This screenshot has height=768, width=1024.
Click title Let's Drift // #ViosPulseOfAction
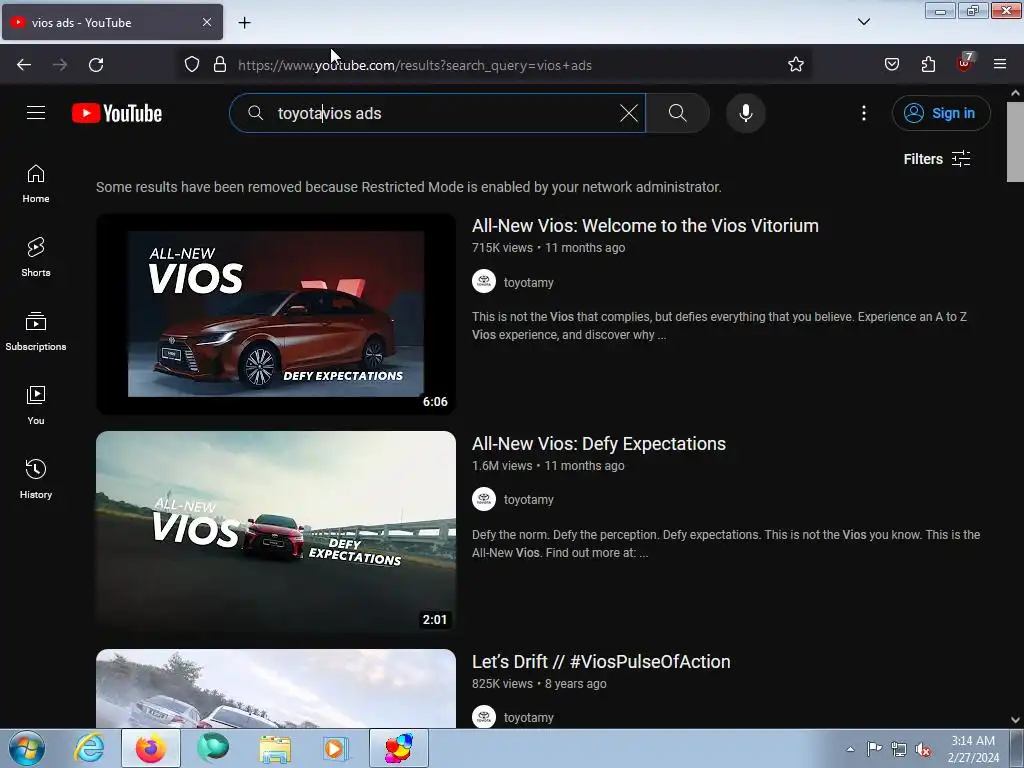601,662
